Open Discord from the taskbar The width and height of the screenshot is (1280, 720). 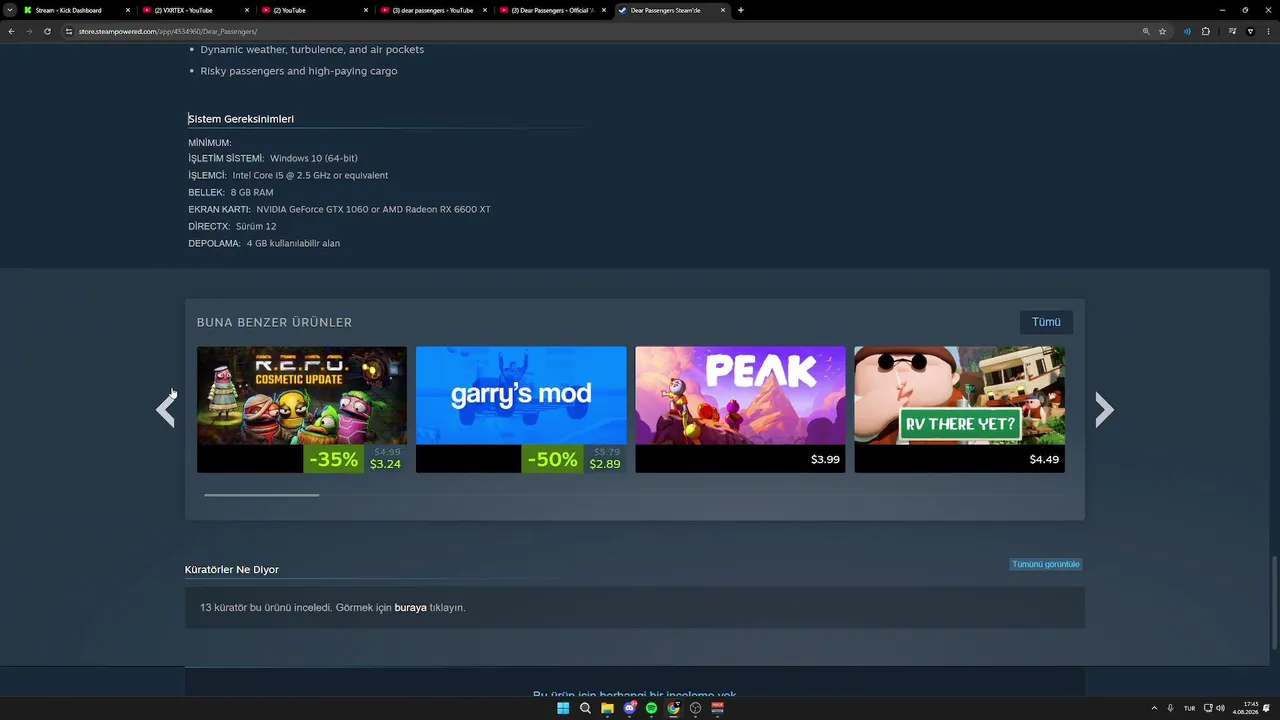point(630,708)
